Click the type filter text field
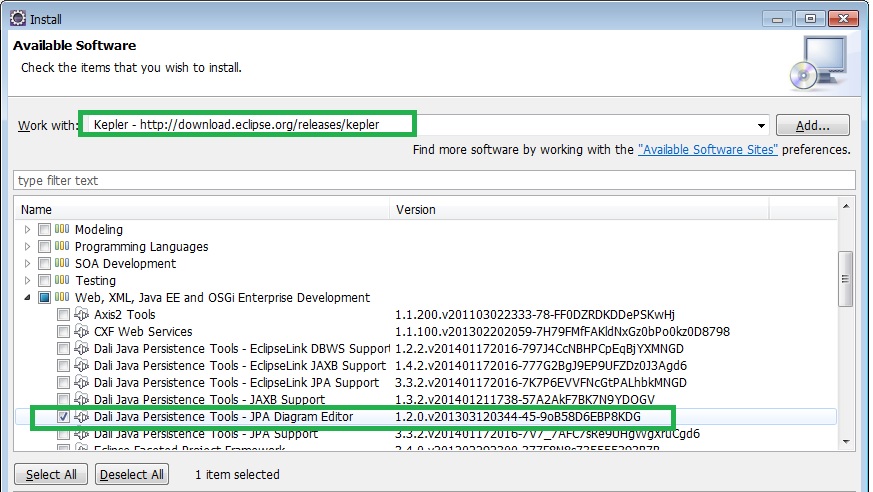The height and width of the screenshot is (492, 873). [x=434, y=181]
